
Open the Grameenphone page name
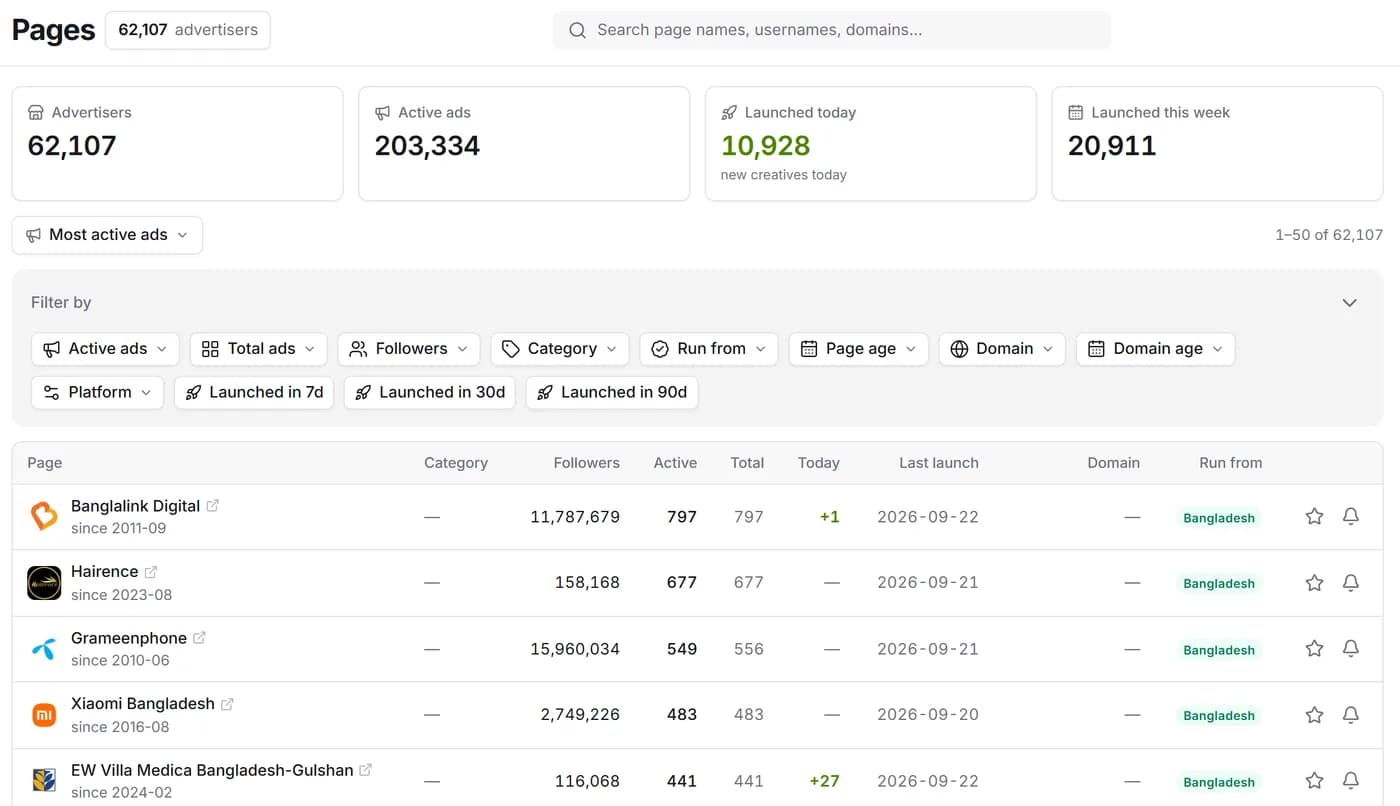[129, 638]
